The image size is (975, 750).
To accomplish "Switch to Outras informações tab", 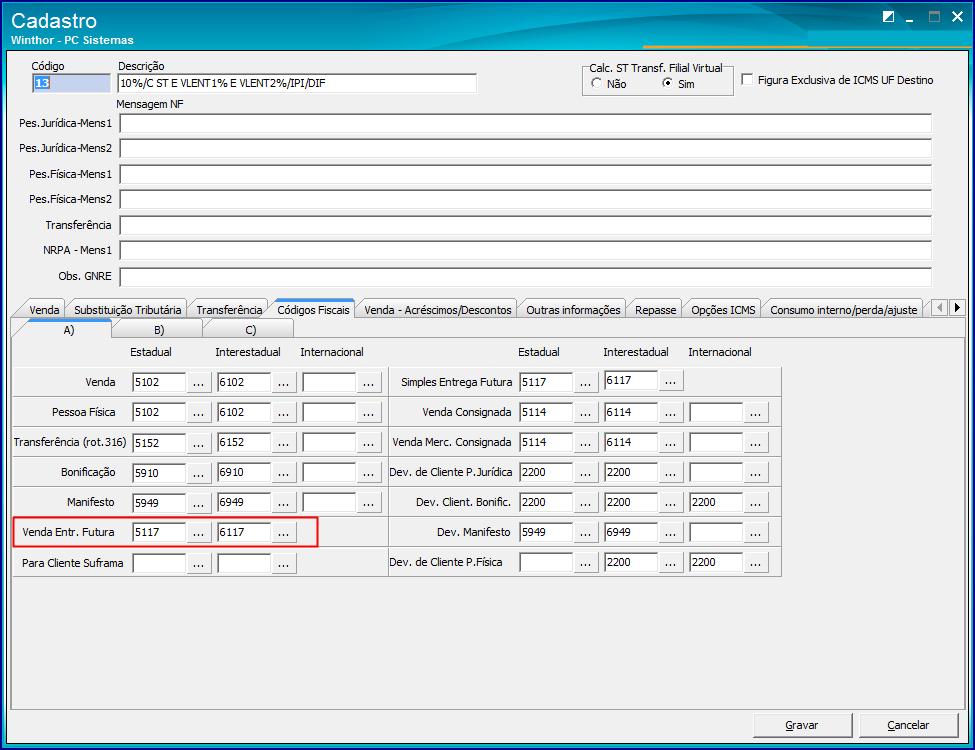I will 573,310.
